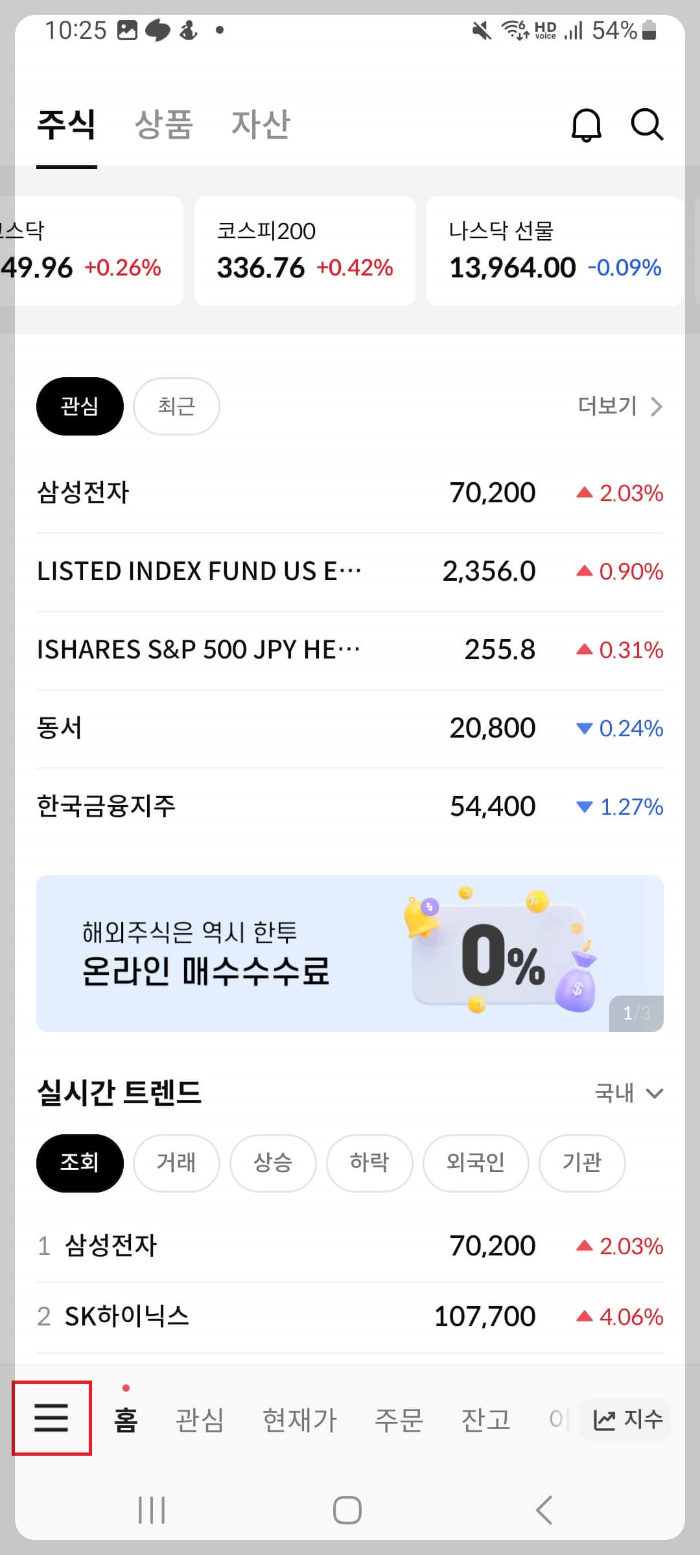Open the 잔고 balance screen
This screenshot has height=1555, width=700.
485,1419
